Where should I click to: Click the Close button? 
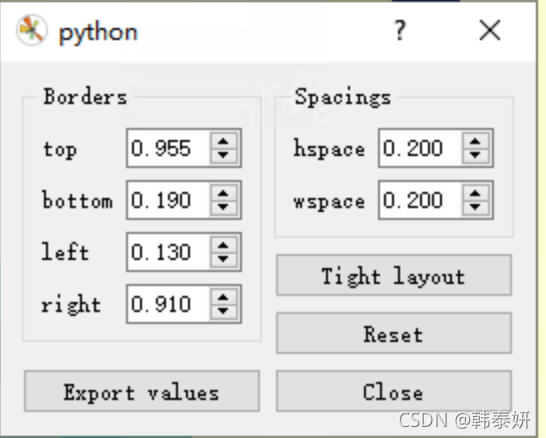[394, 391]
